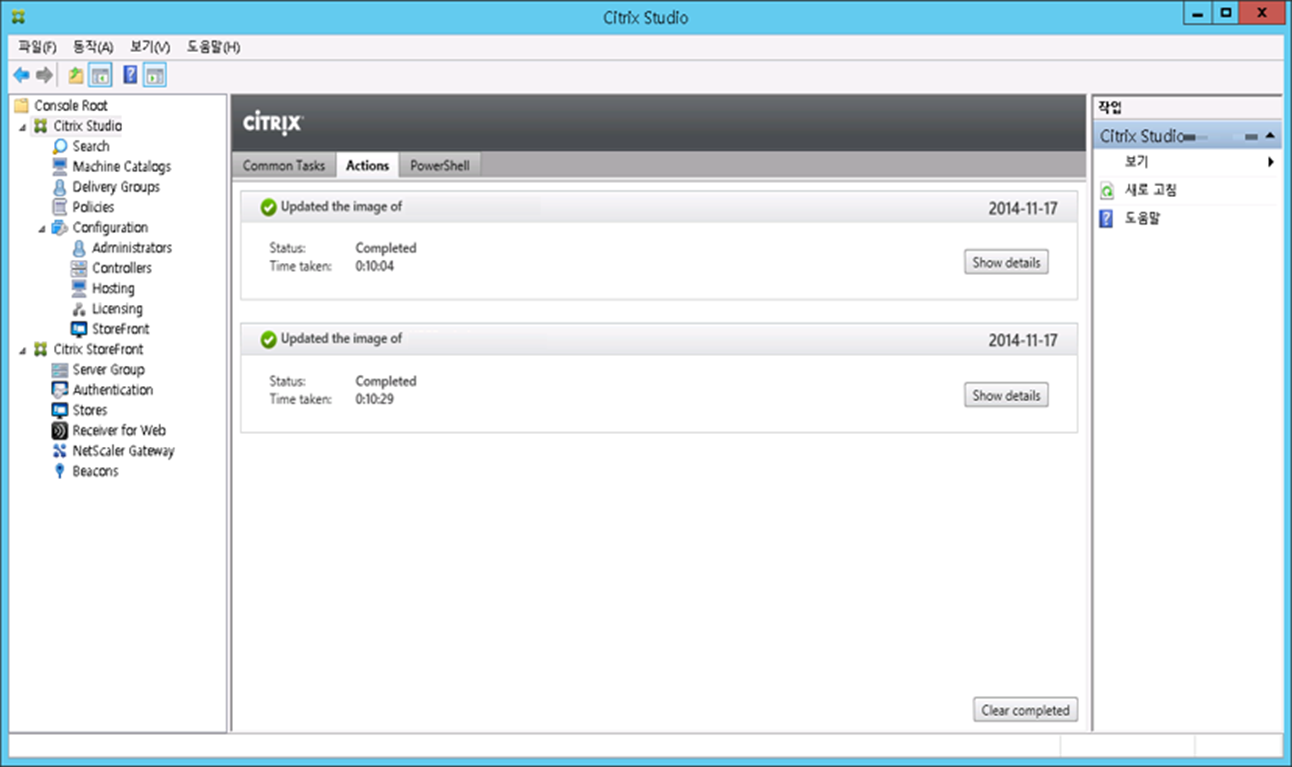Image resolution: width=1292 pixels, height=767 pixels.
Task: Open the Server Group node icon
Action: click(61, 370)
